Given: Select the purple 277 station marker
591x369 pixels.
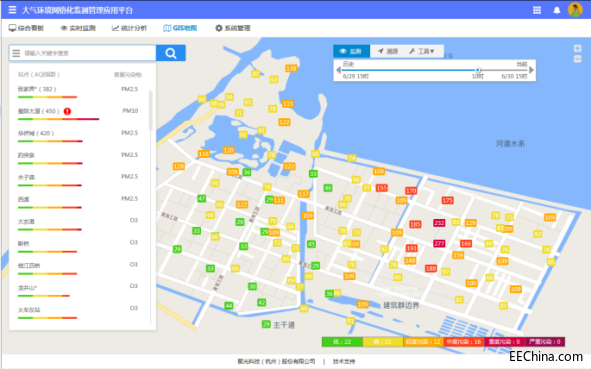Looking at the screenshot, I should pyautogui.click(x=439, y=243).
